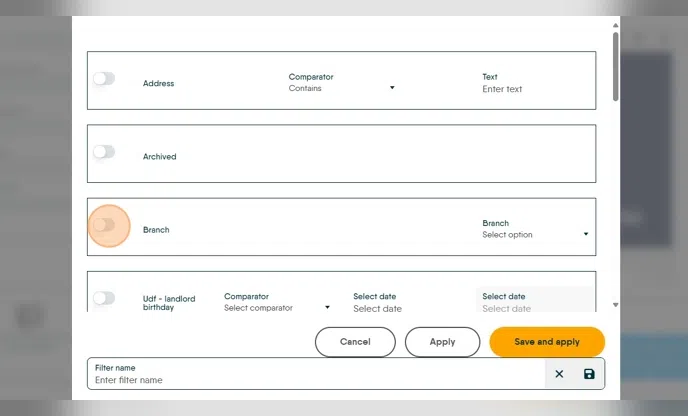The height and width of the screenshot is (416, 688).
Task: Click the save filter floppy disk icon
Action: click(x=589, y=374)
